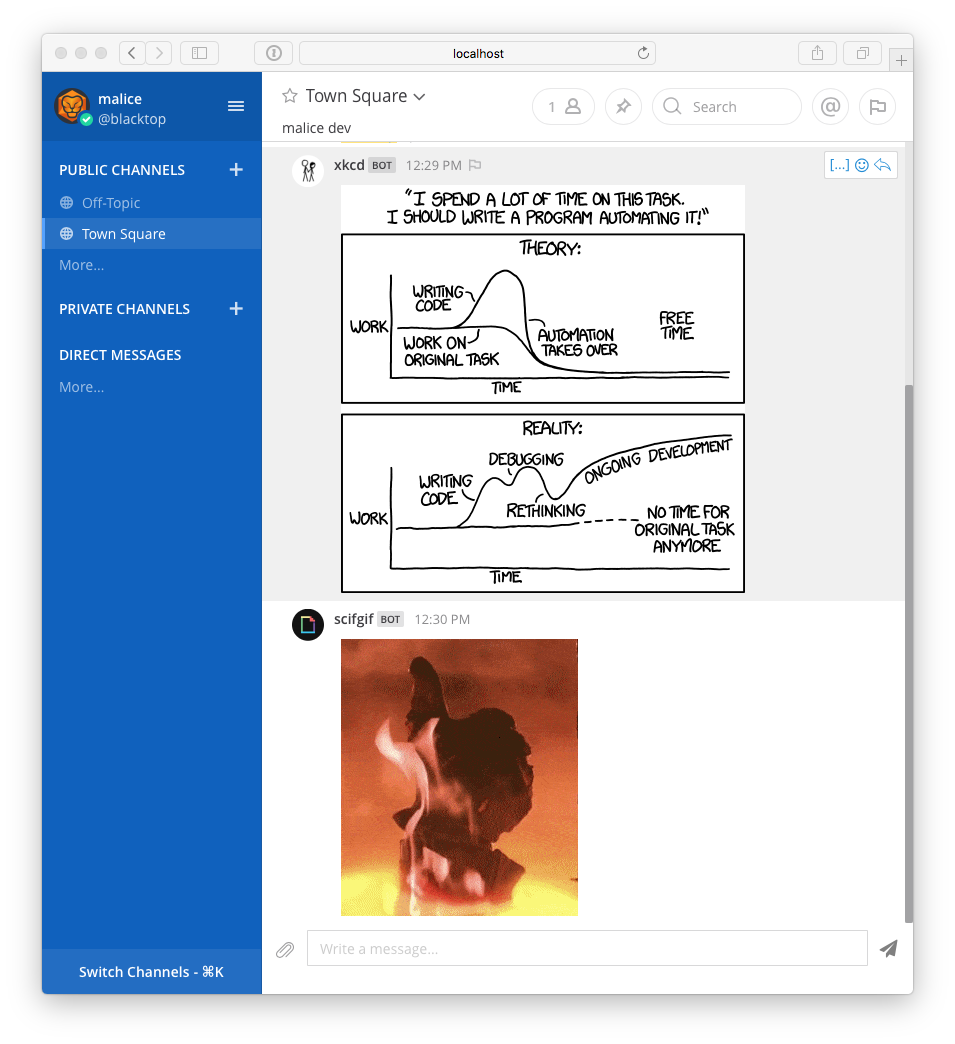Screen dimensions: 955x1044
Task: Open Switch Channels shortcut button
Action: (x=152, y=971)
